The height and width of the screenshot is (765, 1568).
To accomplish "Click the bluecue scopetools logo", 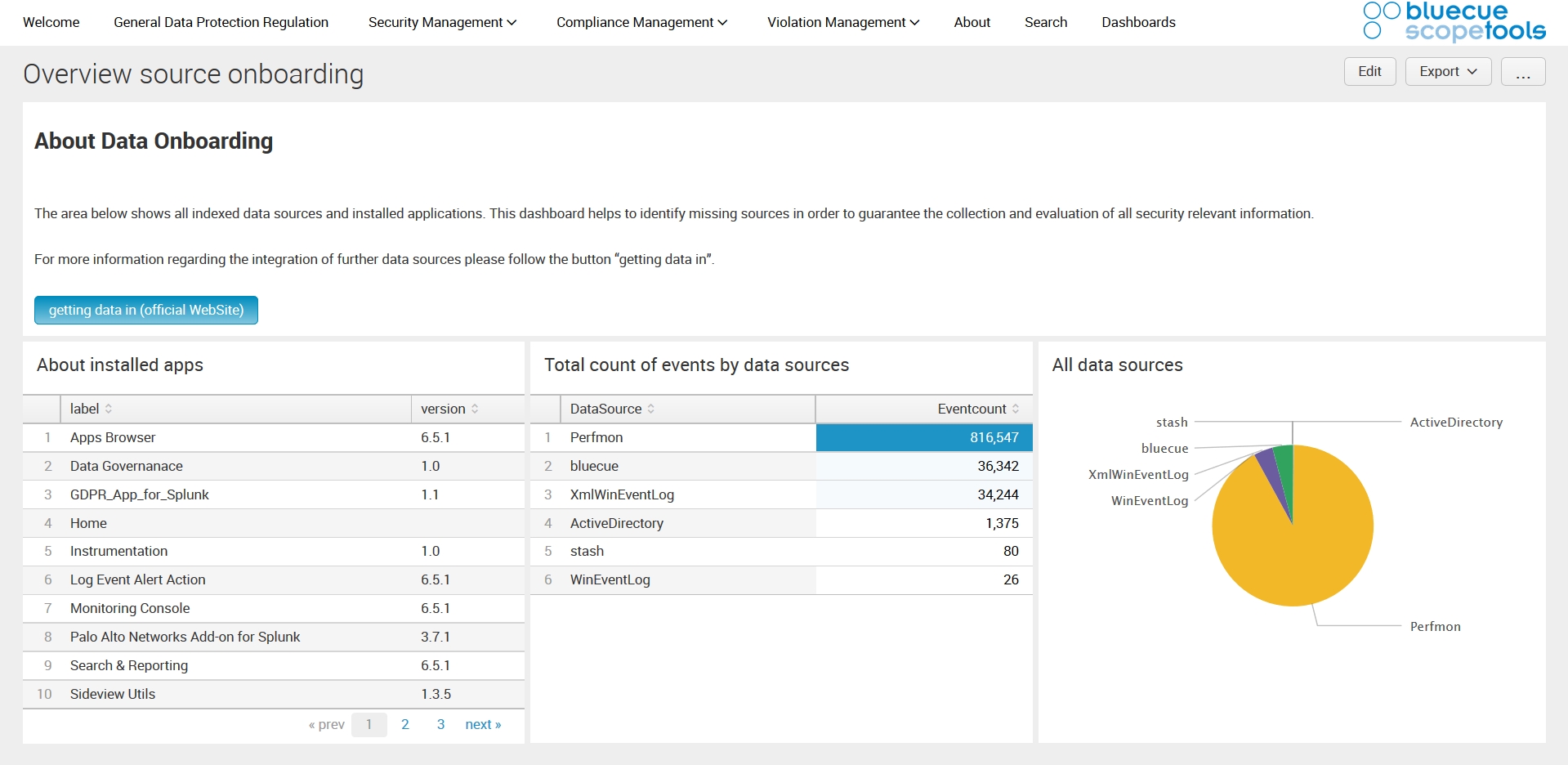I will pyautogui.click(x=1454, y=22).
